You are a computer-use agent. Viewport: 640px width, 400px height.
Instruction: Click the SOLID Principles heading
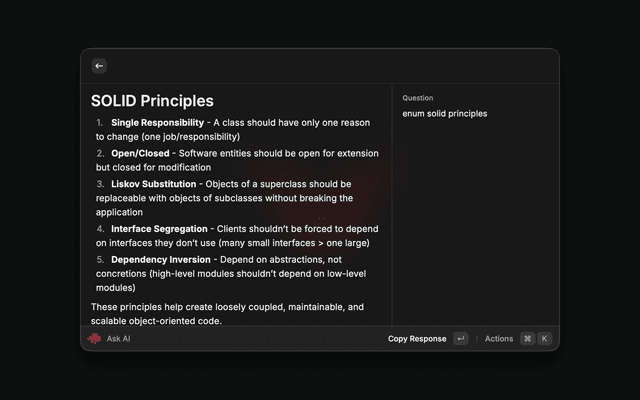tap(152, 101)
